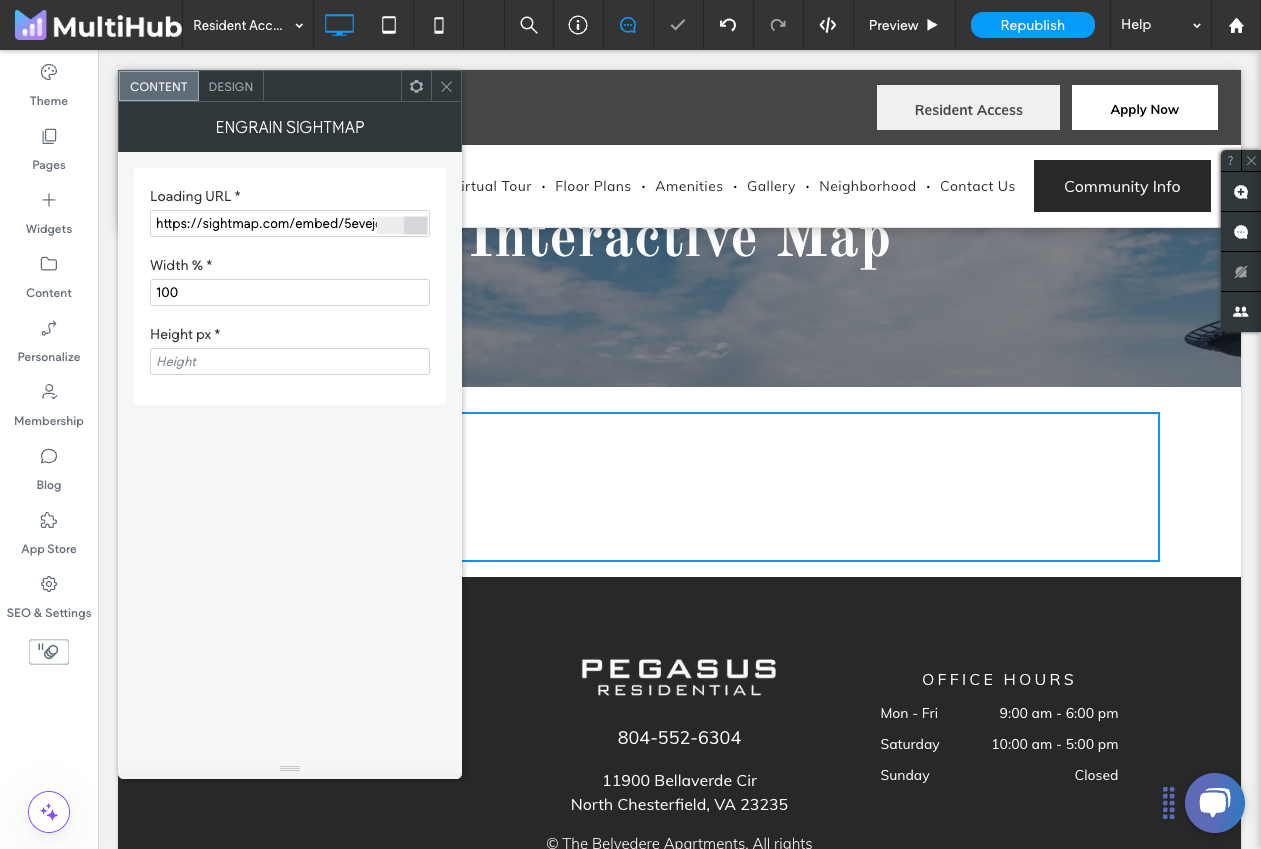Switch to mobile phone view
This screenshot has width=1261, height=849.
pos(439,25)
